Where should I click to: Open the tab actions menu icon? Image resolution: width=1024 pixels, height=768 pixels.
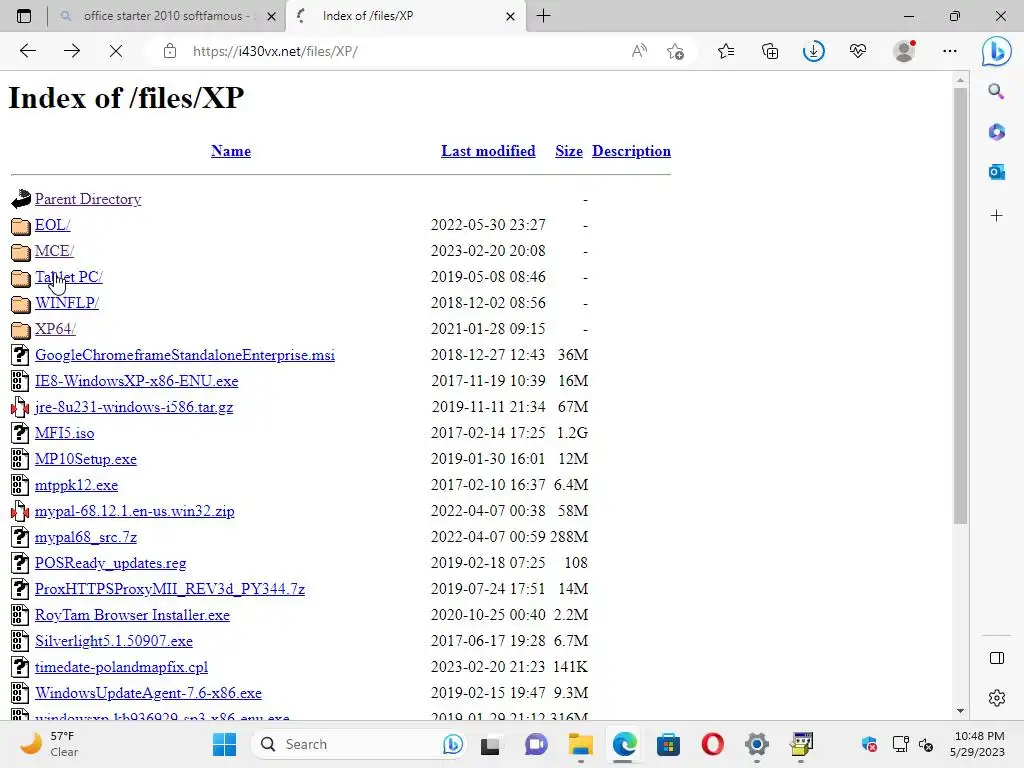(24, 16)
